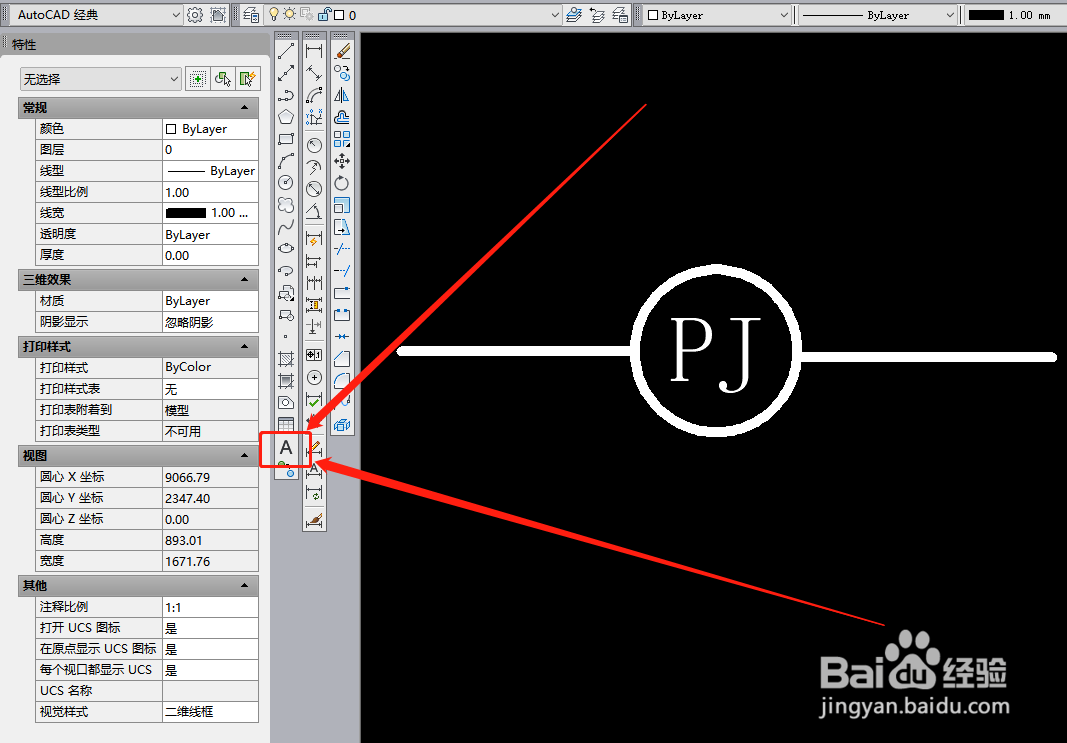Open the 无选择 selection dropdown

tap(101, 79)
